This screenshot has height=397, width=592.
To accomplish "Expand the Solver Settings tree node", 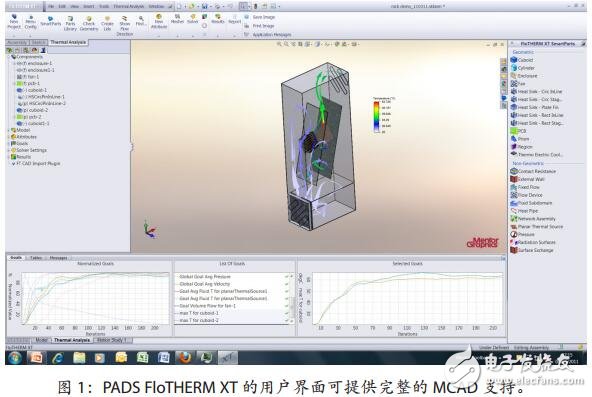I will pos(9,150).
